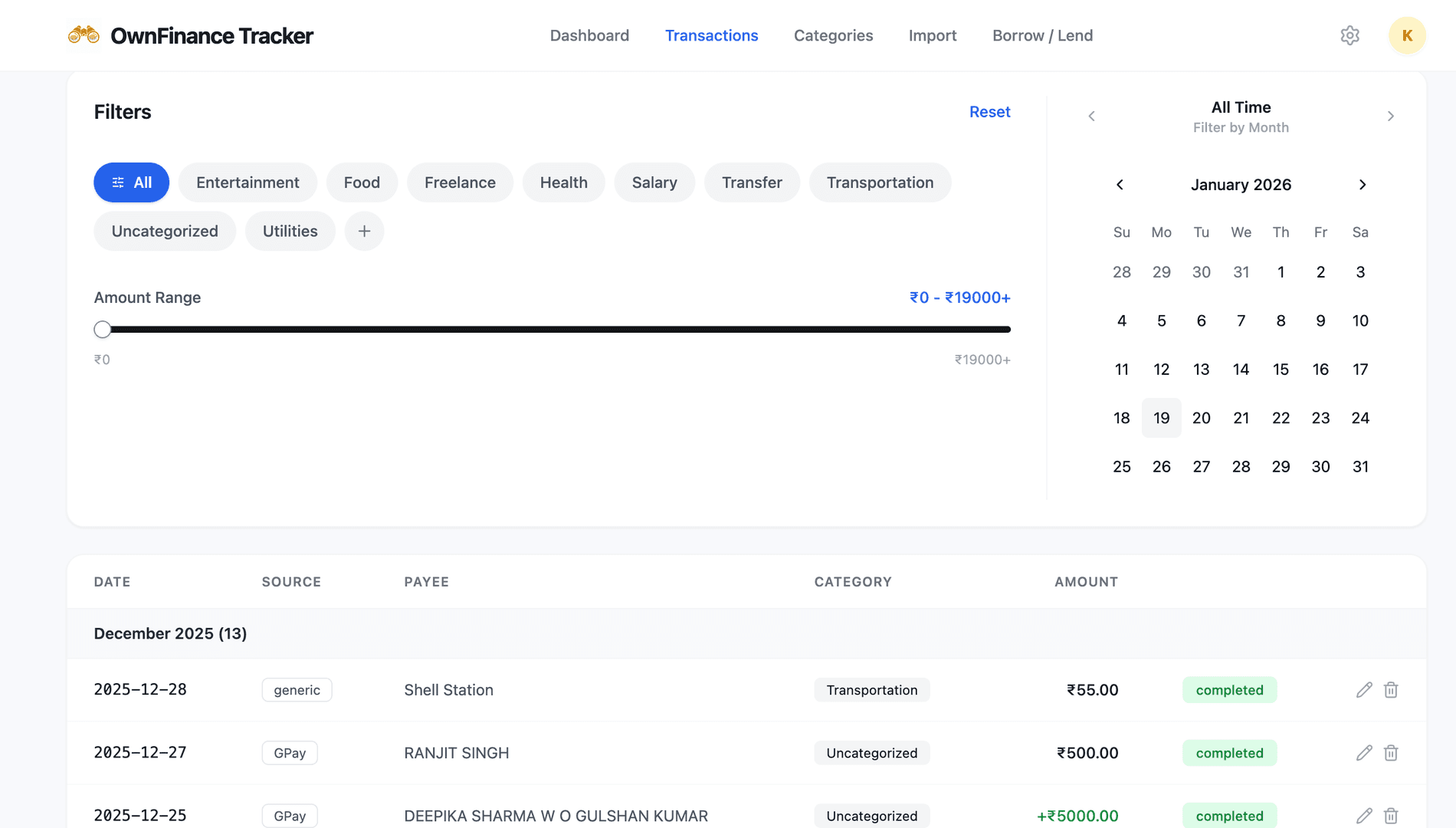Enable the Transfer category filter
1456x828 pixels.
click(x=752, y=182)
